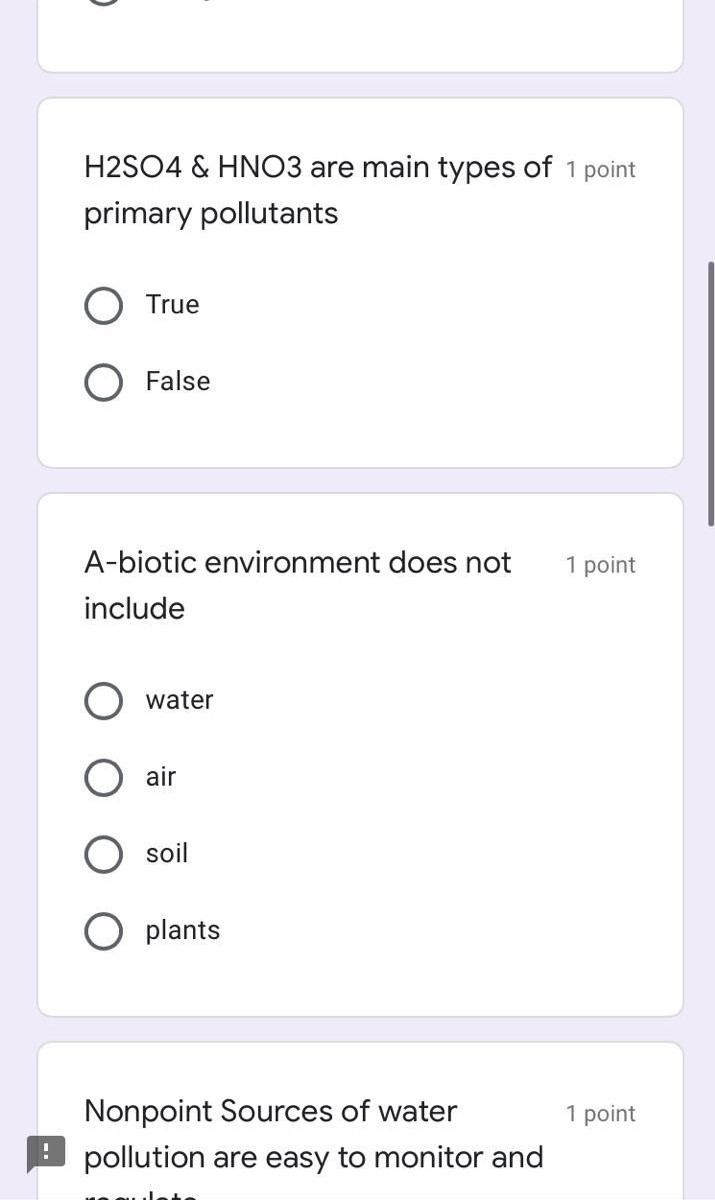
Task: Select the True radio button
Action: point(103,305)
